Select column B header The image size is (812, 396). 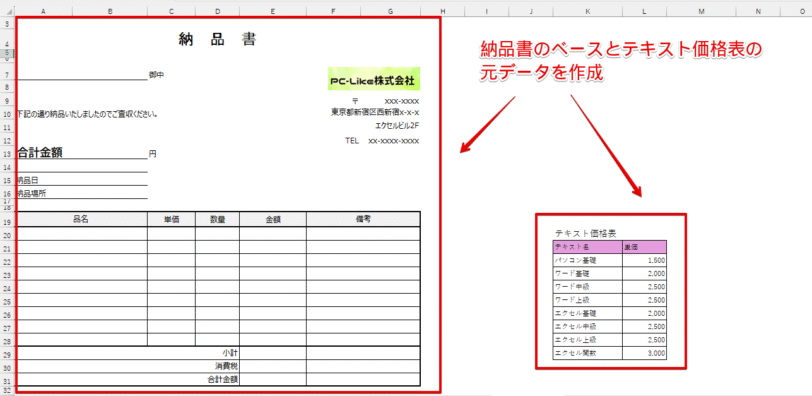tap(110, 11)
